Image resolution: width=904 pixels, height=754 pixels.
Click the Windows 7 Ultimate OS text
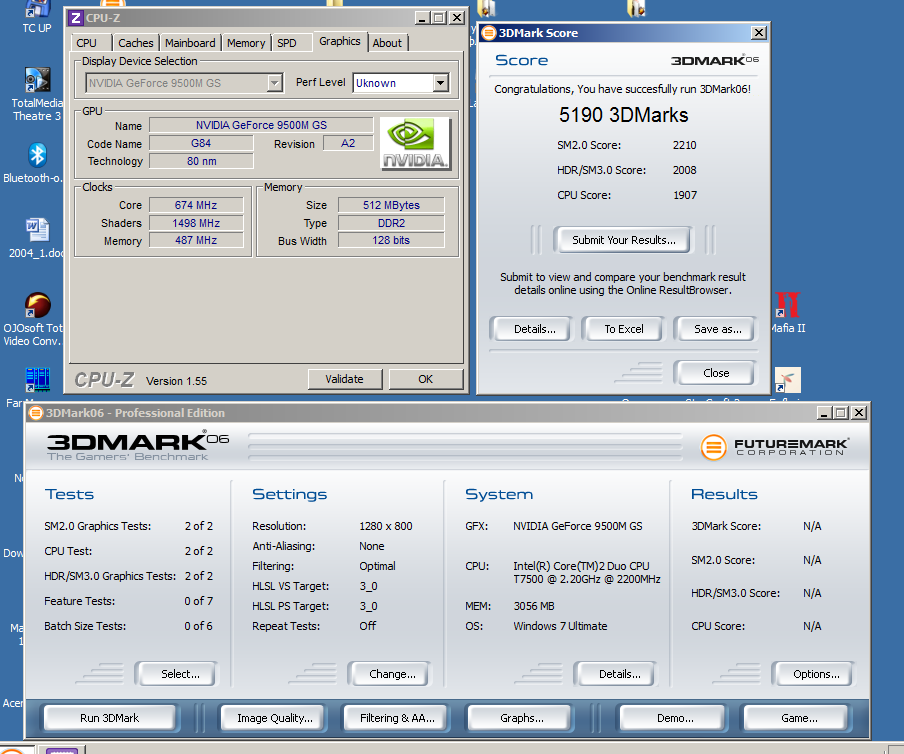tap(560, 626)
